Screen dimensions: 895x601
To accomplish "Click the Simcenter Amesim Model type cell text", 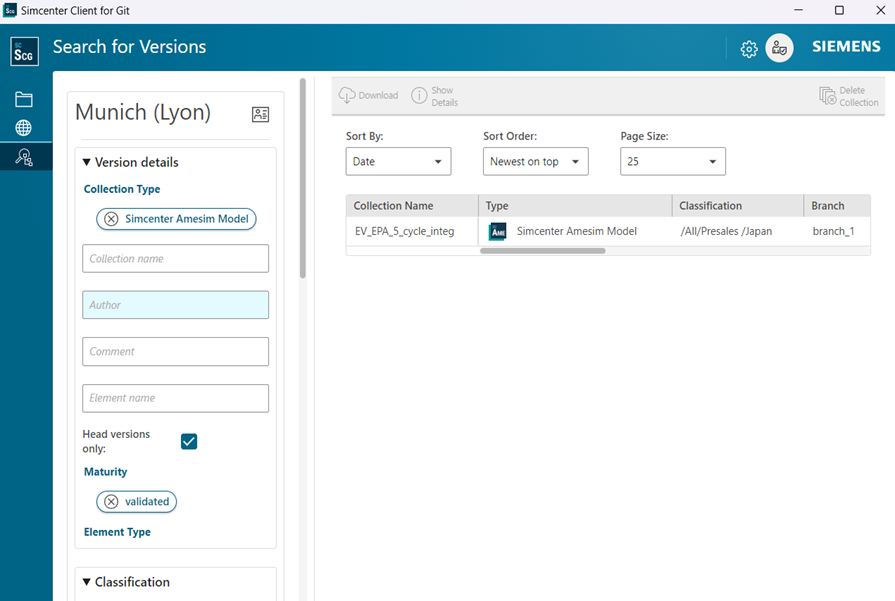I will 576,231.
